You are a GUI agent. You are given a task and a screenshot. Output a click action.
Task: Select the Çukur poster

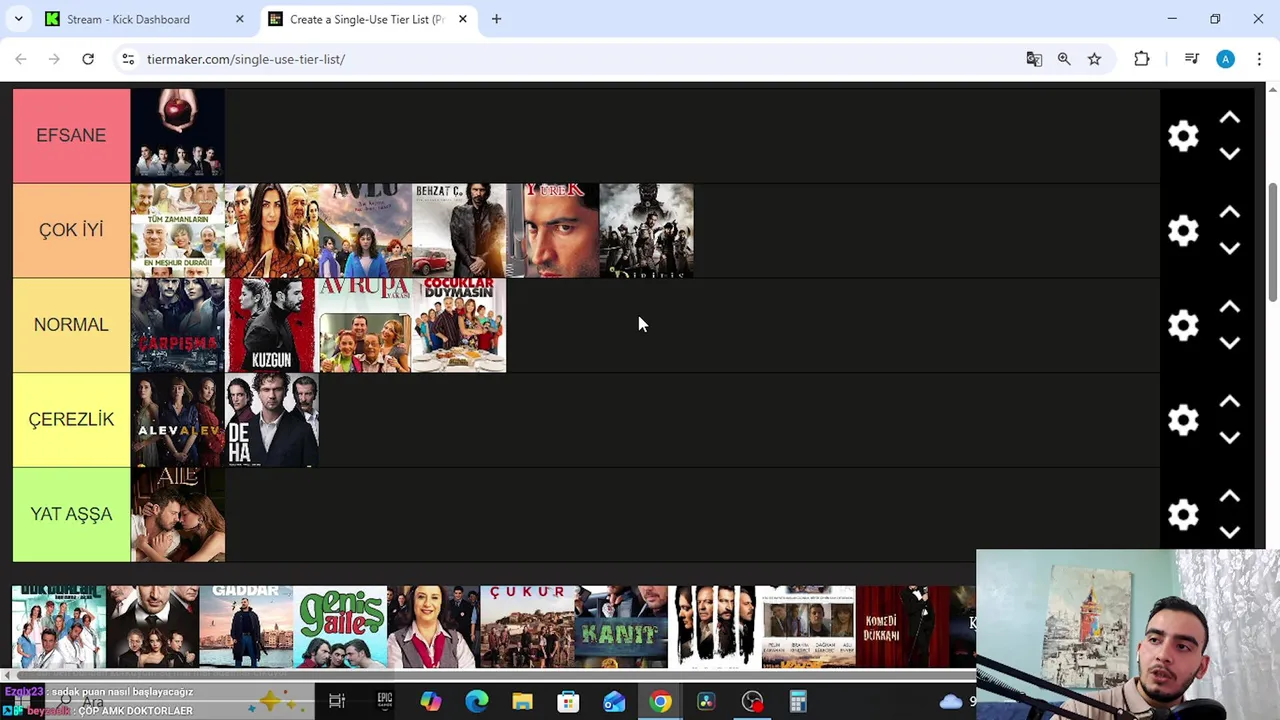point(527,627)
